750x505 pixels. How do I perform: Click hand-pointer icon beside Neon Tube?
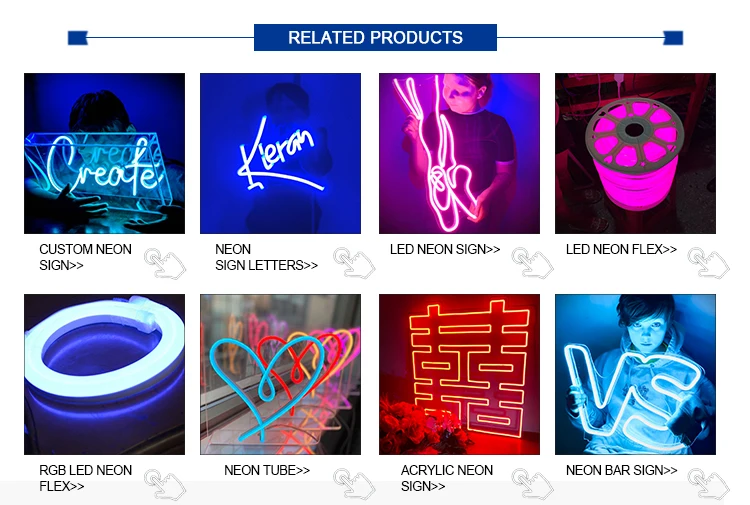coord(354,484)
